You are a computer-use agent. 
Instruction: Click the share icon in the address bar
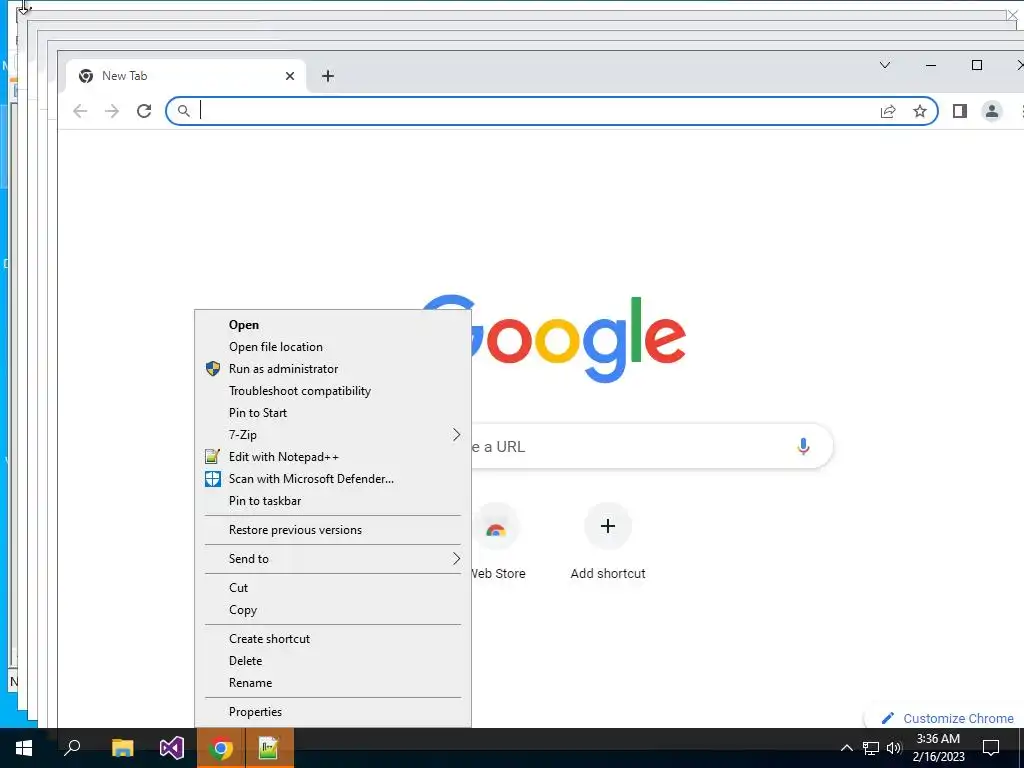coord(888,112)
